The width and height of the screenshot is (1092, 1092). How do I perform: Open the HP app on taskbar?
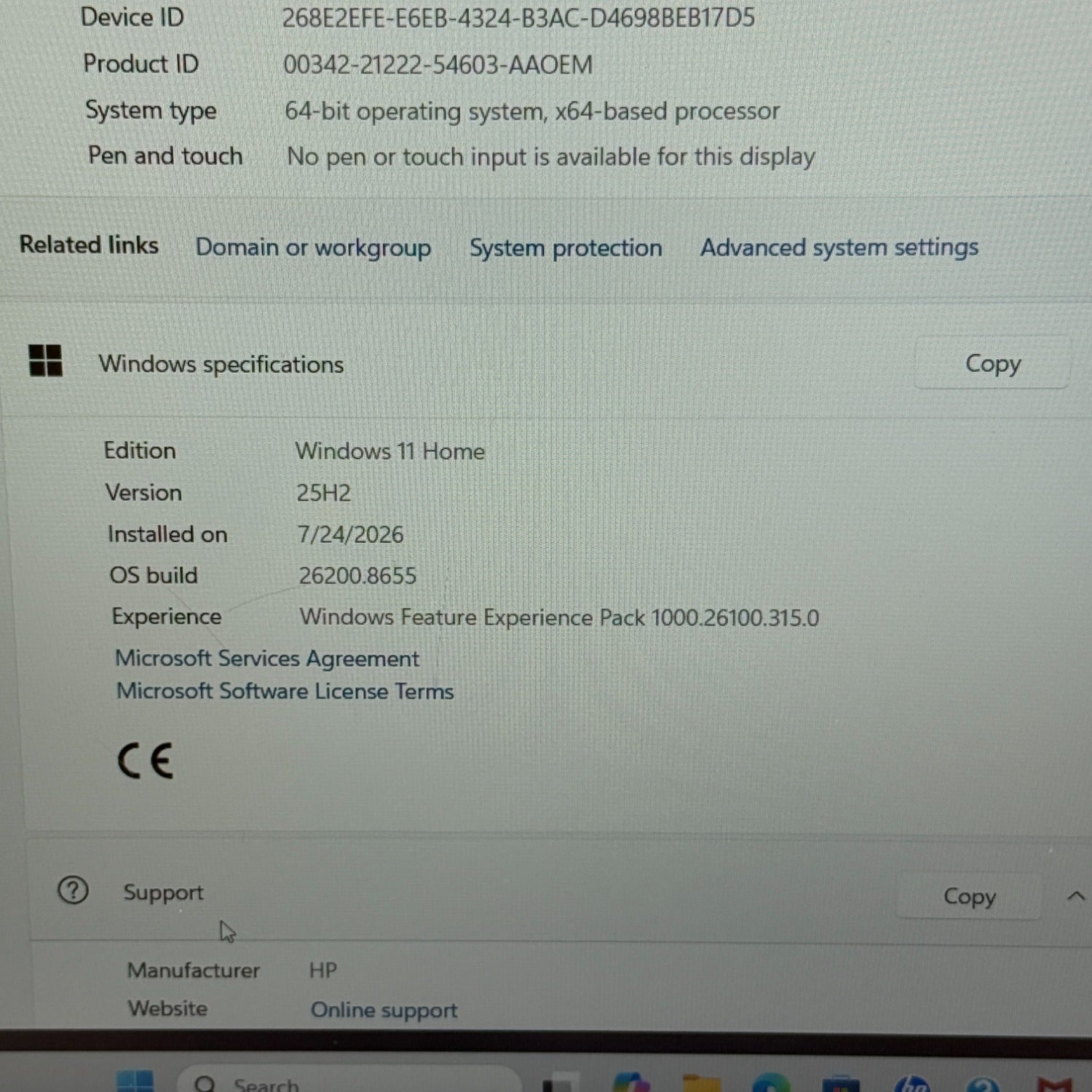point(912,1083)
